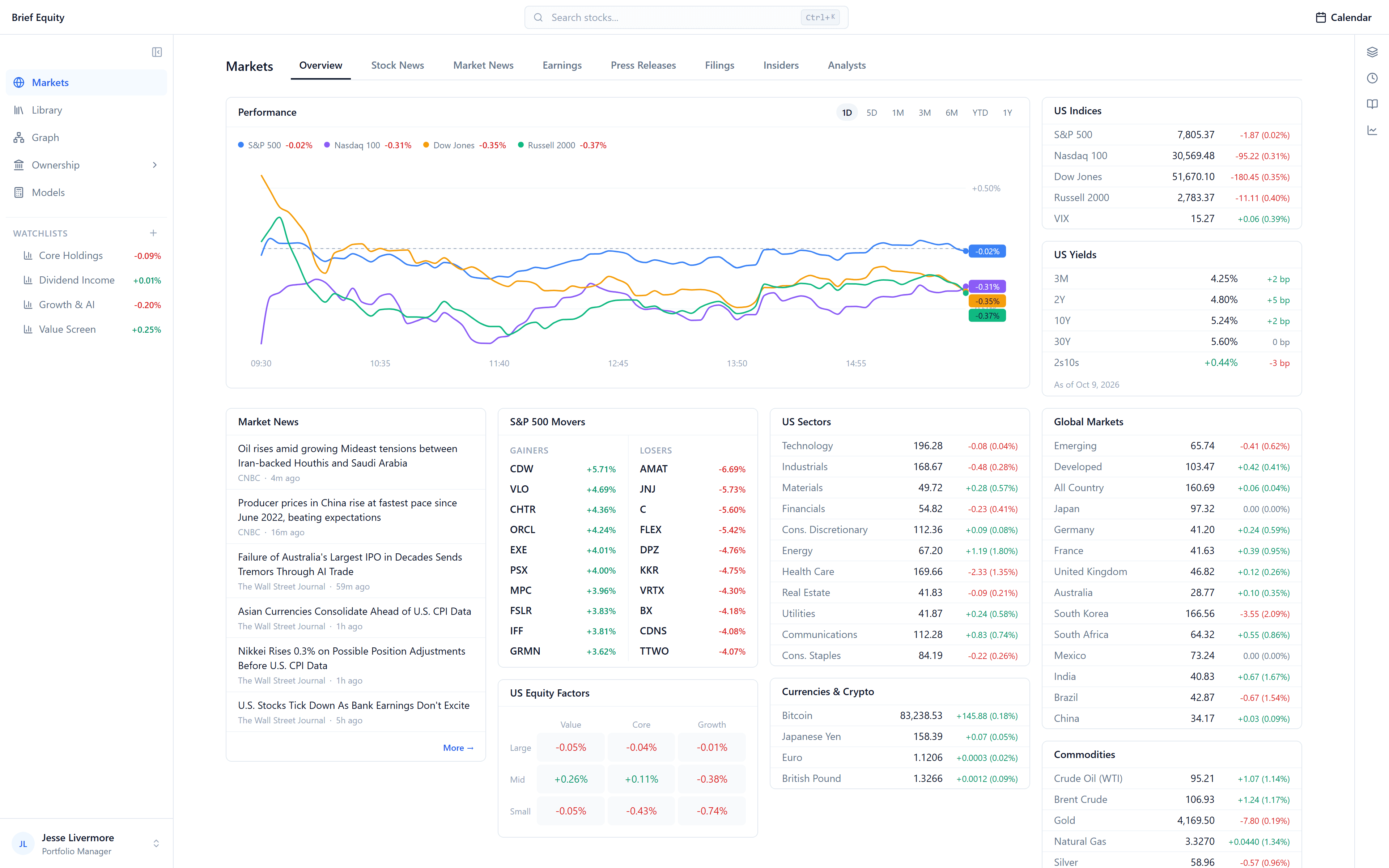
Task: Toggle the Nasdaq 100 purple legend dot
Action: coord(327,145)
